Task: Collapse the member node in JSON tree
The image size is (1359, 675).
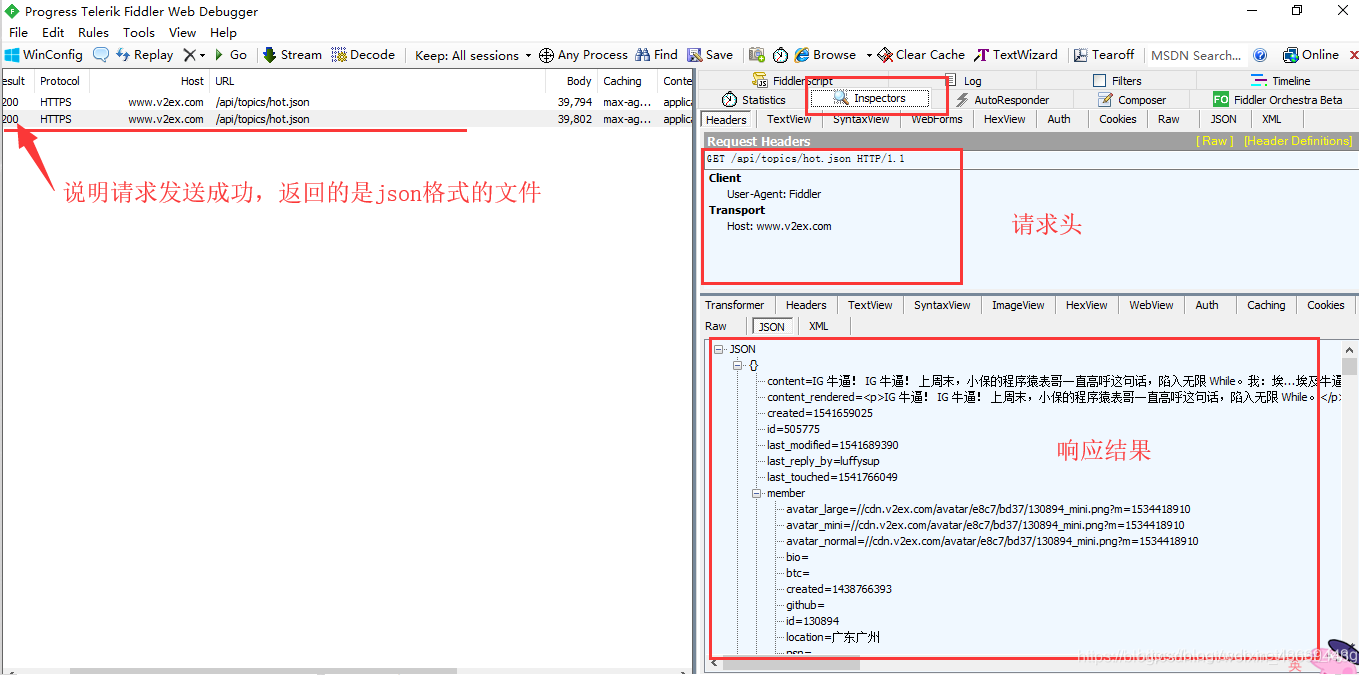Action: point(757,493)
